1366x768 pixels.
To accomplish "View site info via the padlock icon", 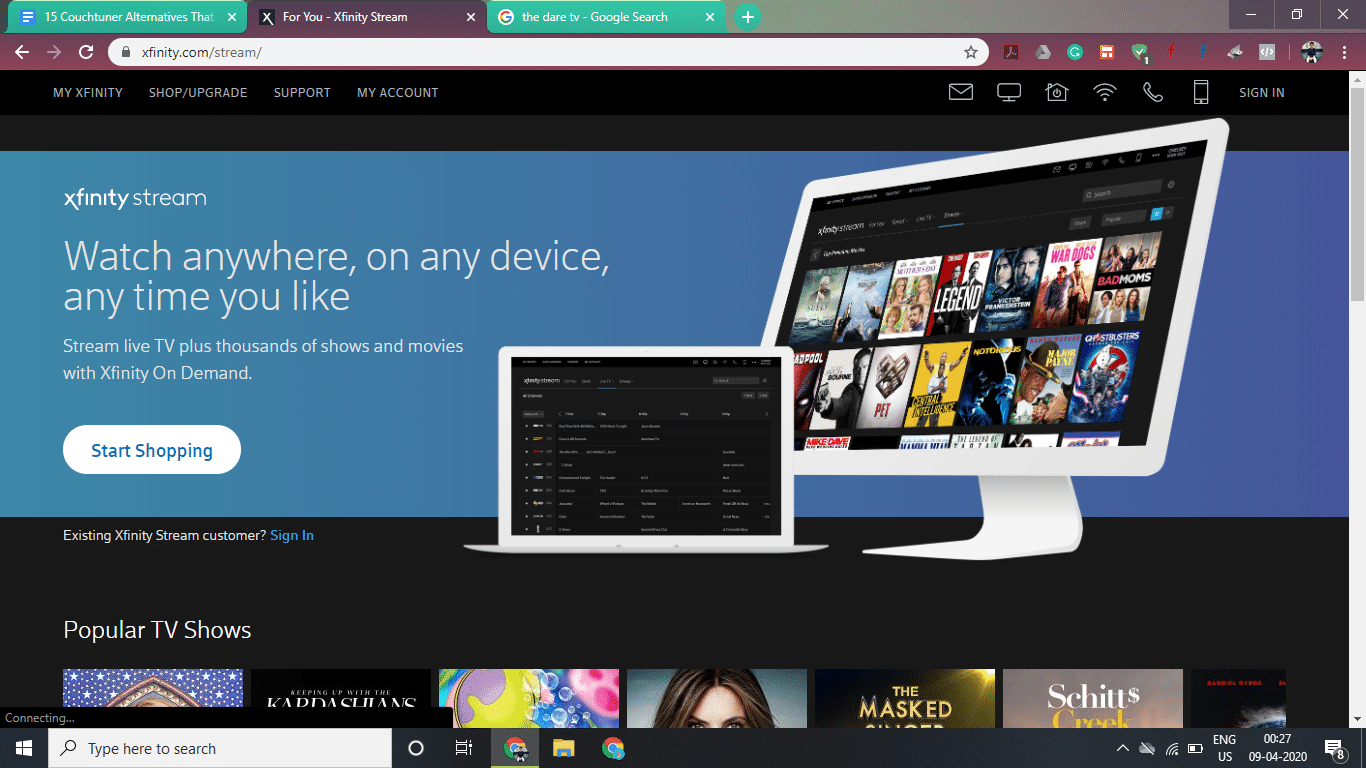I will point(126,52).
